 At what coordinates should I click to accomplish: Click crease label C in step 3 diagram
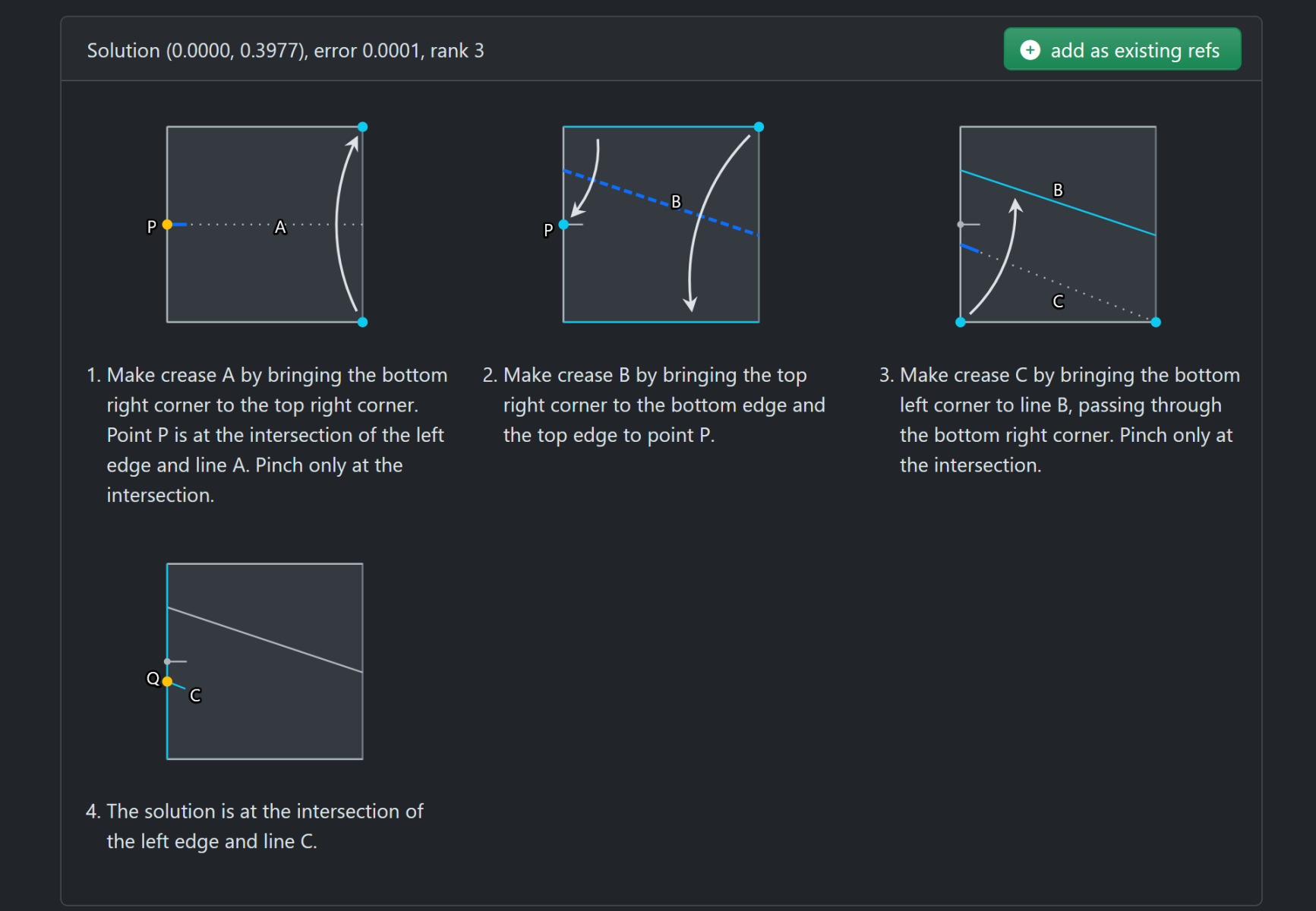point(1058,301)
